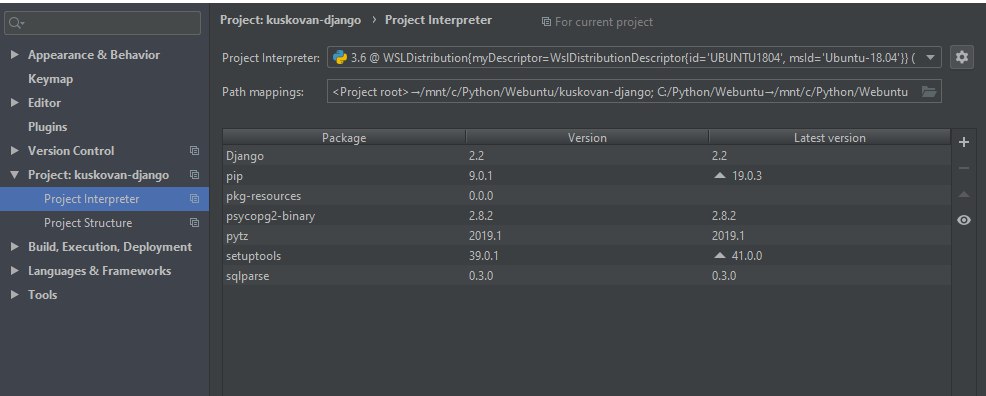The height and width of the screenshot is (396, 986).
Task: Click the plus icon to install package
Action: point(963,142)
